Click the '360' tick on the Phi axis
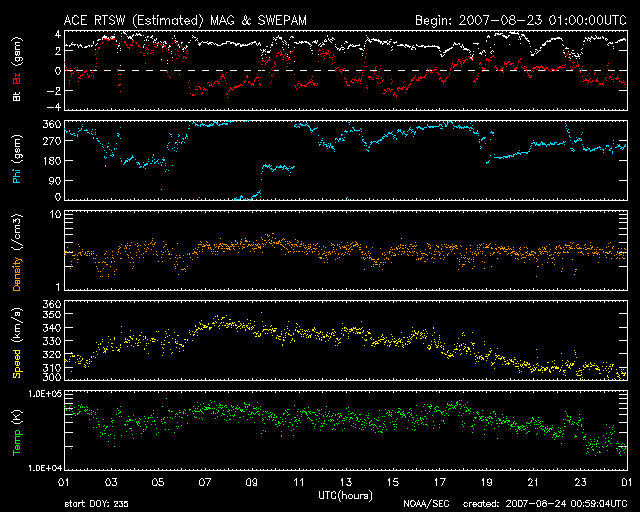This screenshot has width=640, height=512. pyautogui.click(x=52, y=124)
